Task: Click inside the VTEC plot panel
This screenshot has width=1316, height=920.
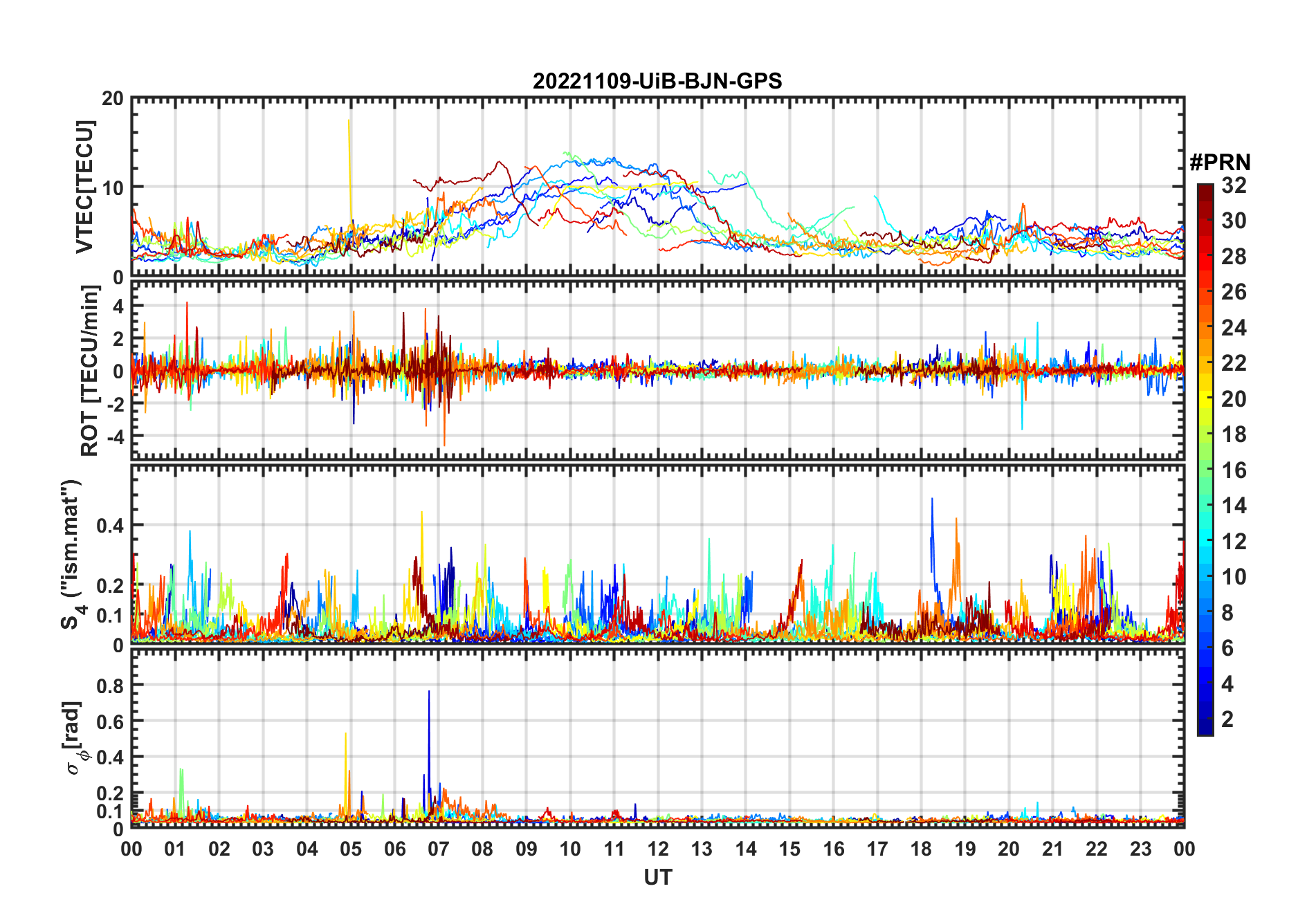Action: (657, 187)
